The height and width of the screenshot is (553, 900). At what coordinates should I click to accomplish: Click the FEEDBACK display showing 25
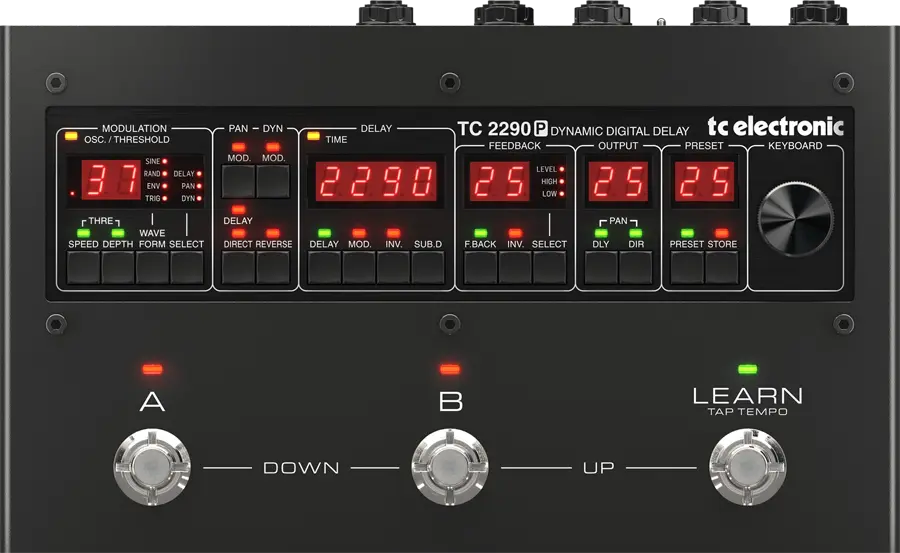[x=499, y=181]
